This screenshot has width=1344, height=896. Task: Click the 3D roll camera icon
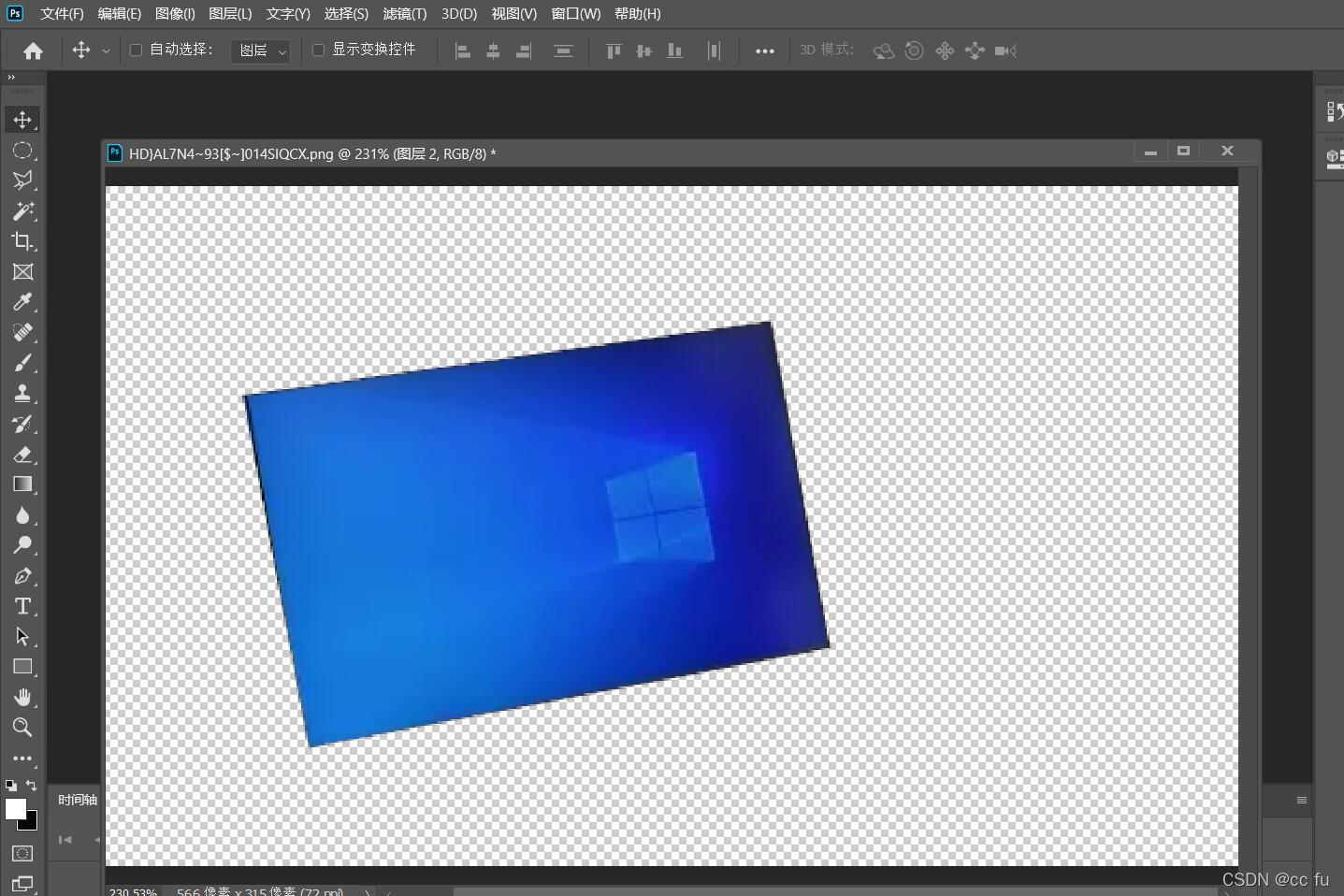coord(914,51)
